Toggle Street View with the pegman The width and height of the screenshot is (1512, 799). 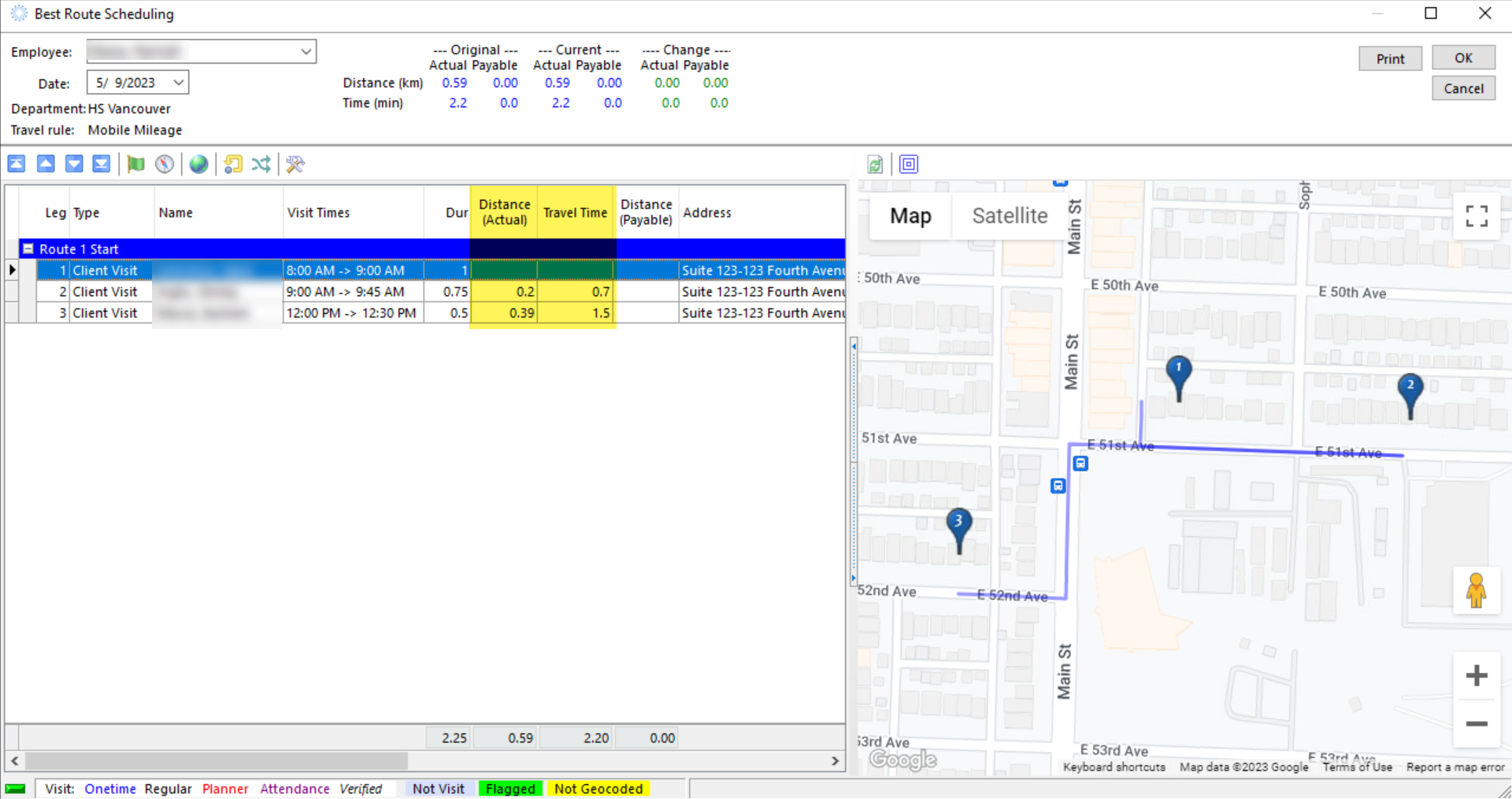pyautogui.click(x=1476, y=591)
